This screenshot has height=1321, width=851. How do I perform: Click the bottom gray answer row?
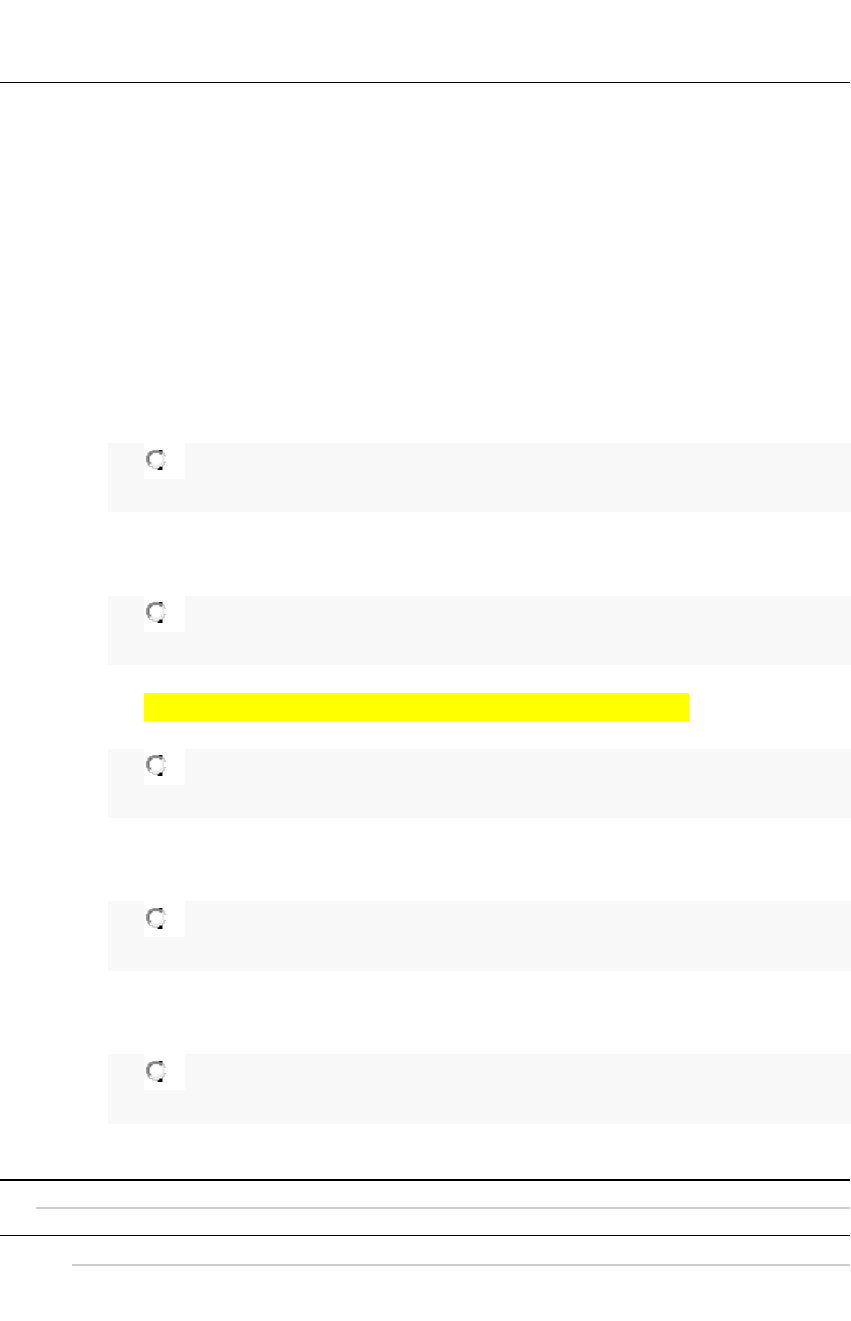[500, 1090]
